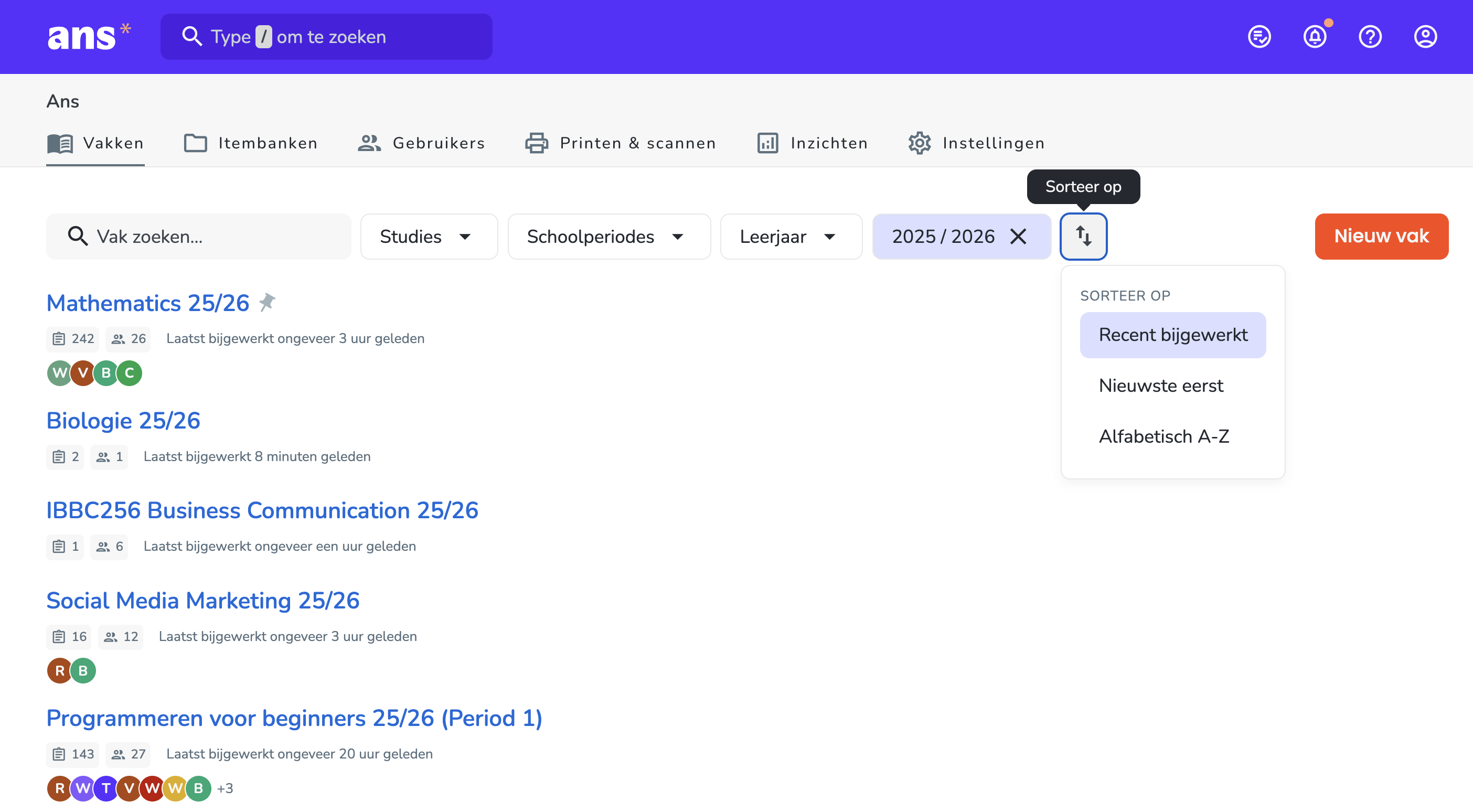The width and height of the screenshot is (1473, 812).
Task: Select Recent bijgewerkt sort option
Action: coord(1172,335)
